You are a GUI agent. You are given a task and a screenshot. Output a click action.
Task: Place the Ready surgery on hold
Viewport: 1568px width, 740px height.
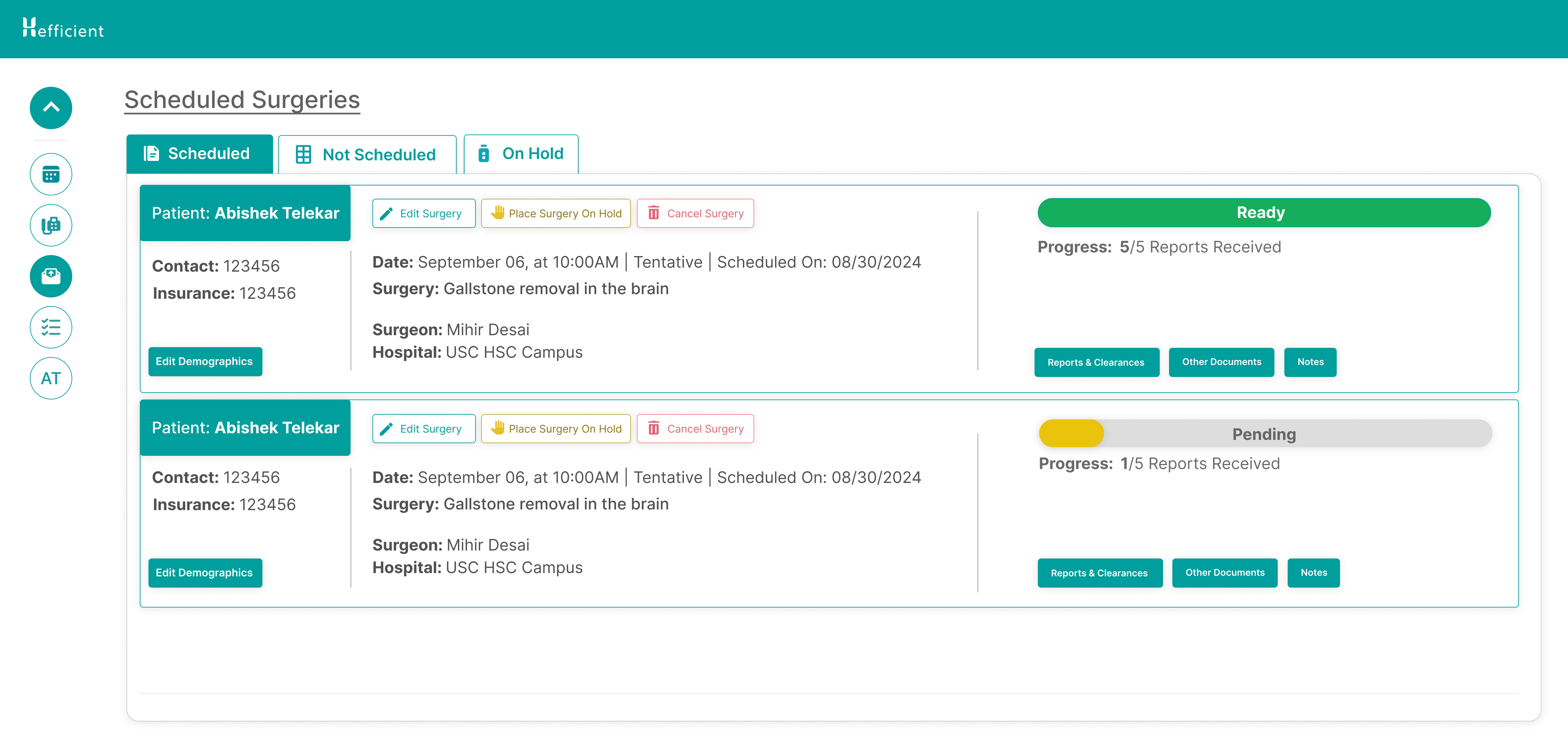(556, 214)
